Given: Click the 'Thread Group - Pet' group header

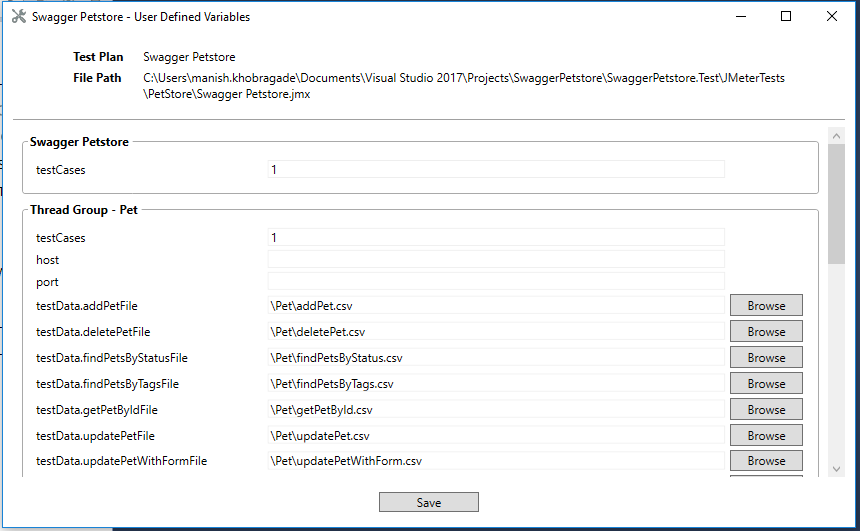Looking at the screenshot, I should pos(83,210).
